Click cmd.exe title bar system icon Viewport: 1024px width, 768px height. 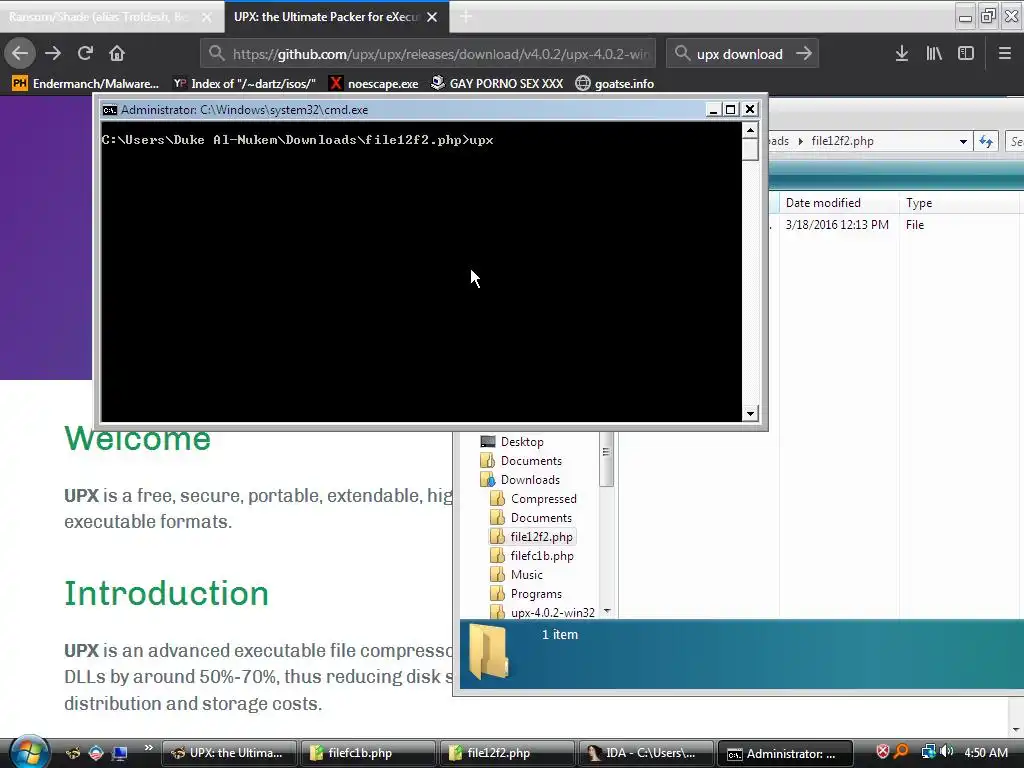(110, 110)
